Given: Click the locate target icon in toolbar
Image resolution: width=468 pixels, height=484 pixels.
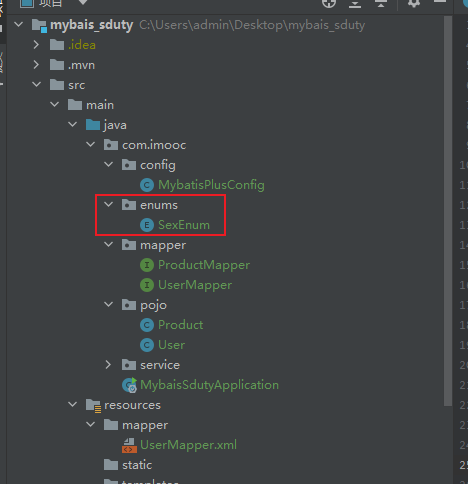Looking at the screenshot, I should (329, 3).
